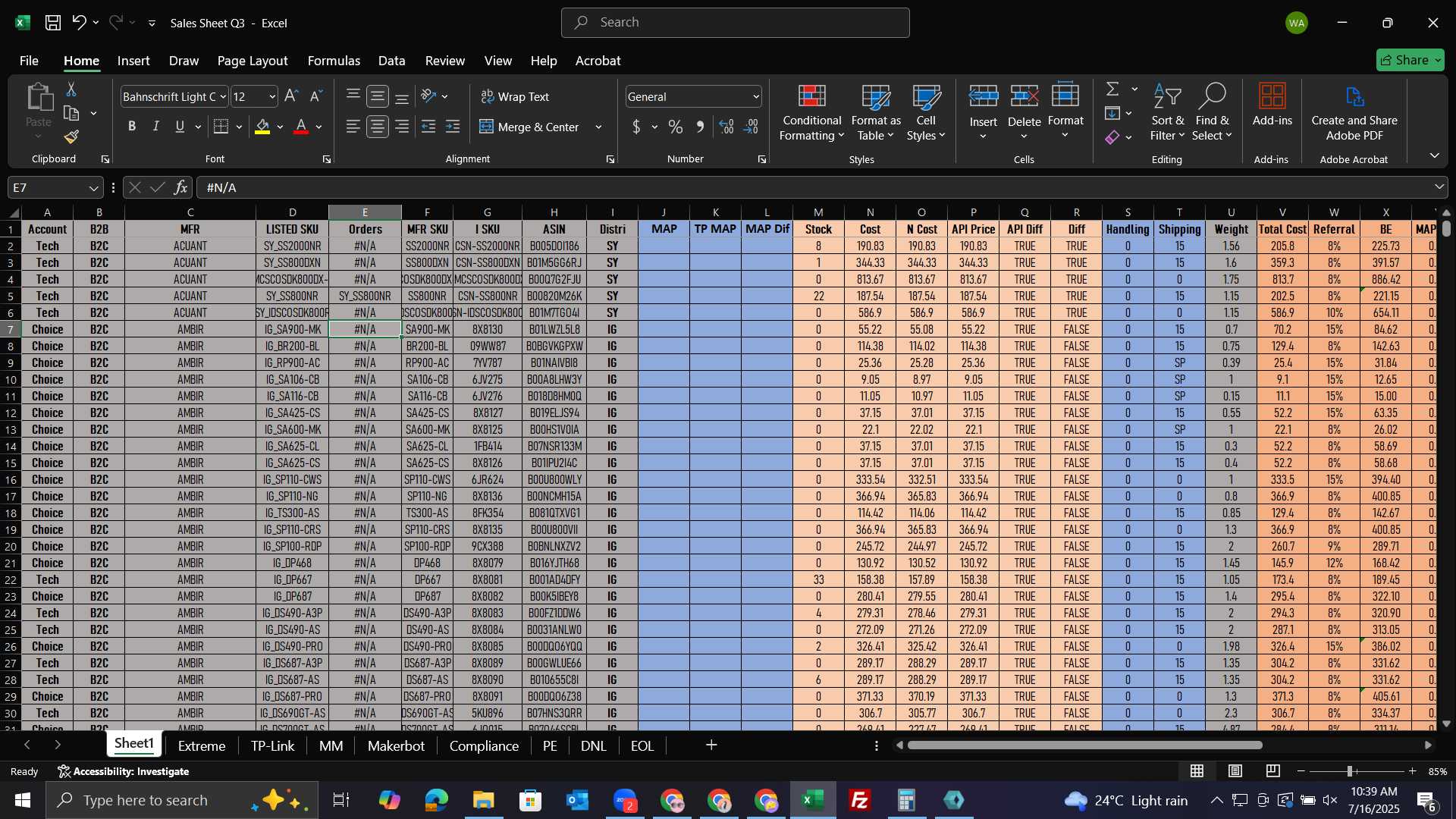1456x819 pixels.
Task: Apply the yellow Fill Color swatch
Action: 262,127
